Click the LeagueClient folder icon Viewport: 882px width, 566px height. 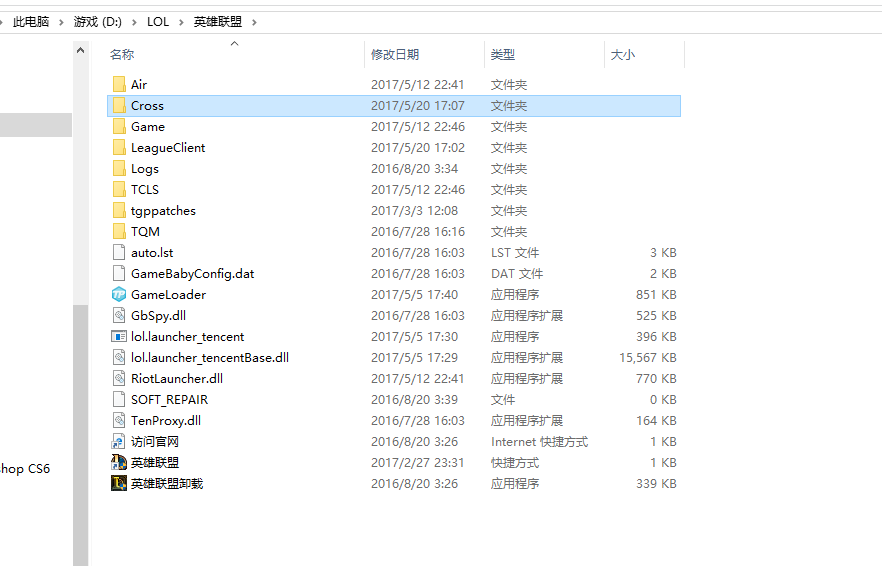point(119,147)
